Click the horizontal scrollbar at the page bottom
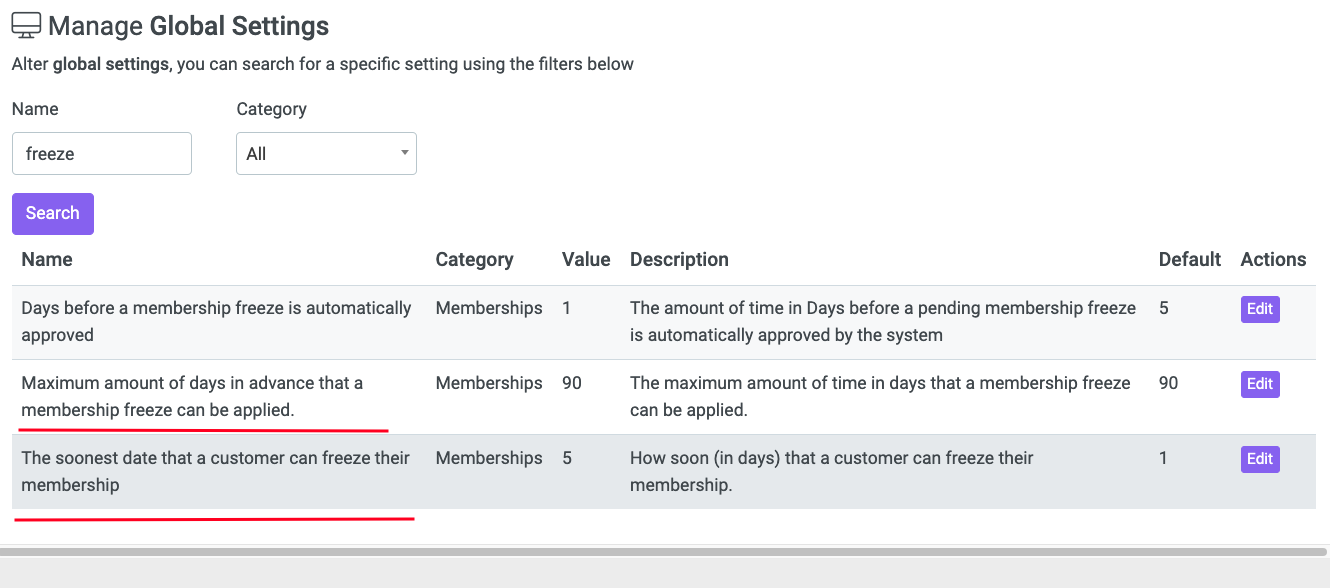 (x=664, y=551)
